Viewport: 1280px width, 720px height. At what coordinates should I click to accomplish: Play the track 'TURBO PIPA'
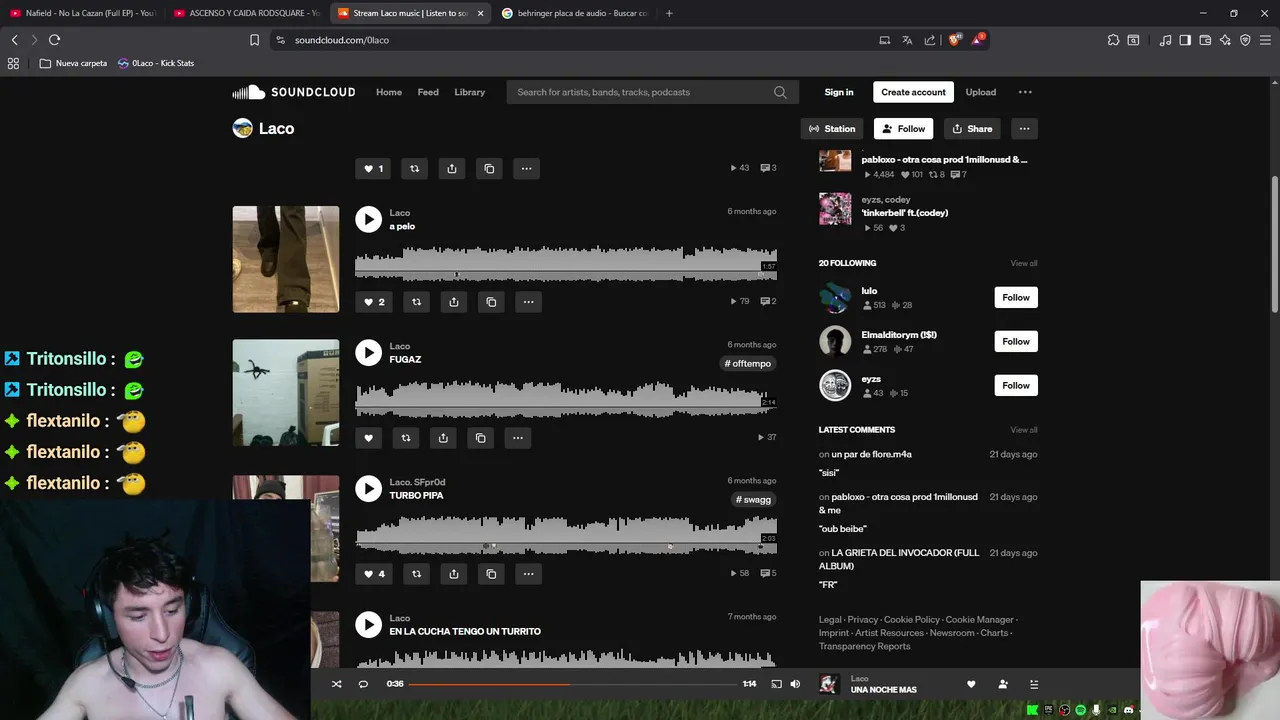click(368, 488)
